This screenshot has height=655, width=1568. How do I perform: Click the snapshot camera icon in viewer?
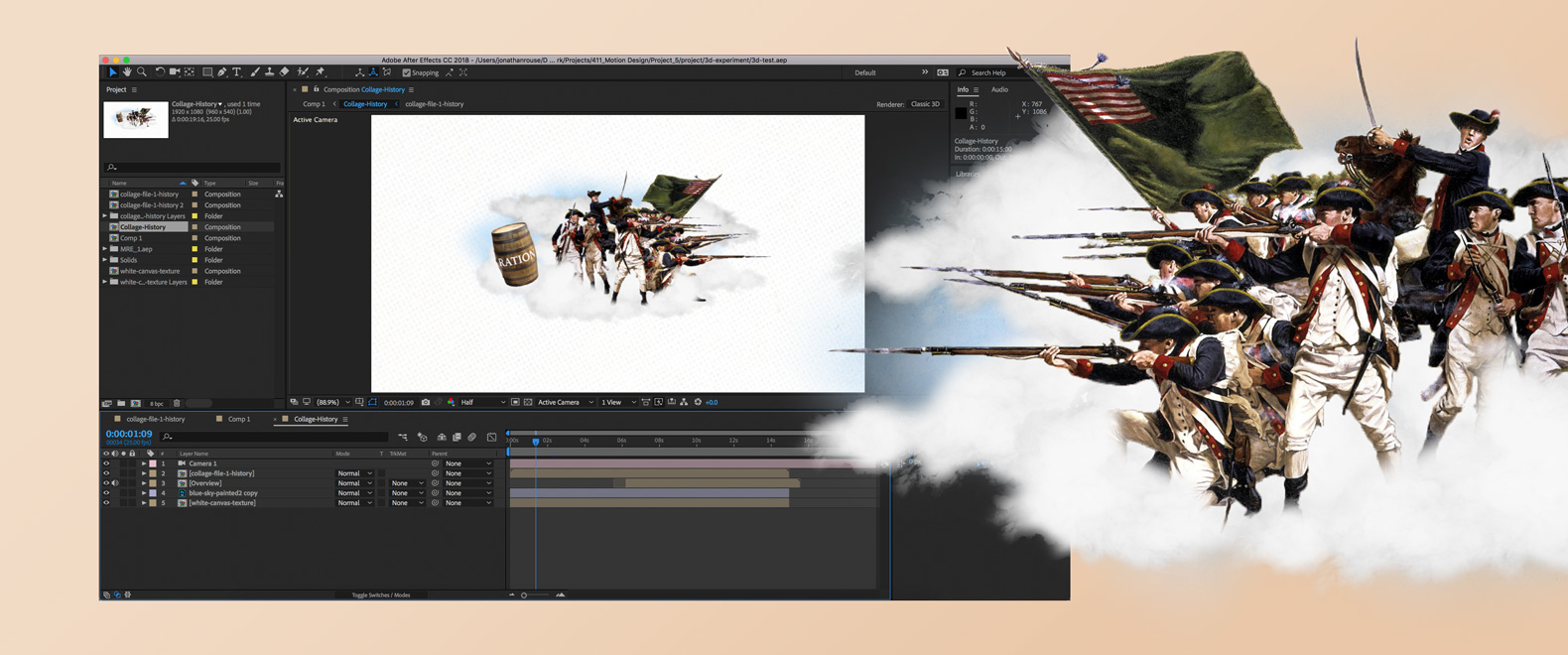click(x=426, y=403)
